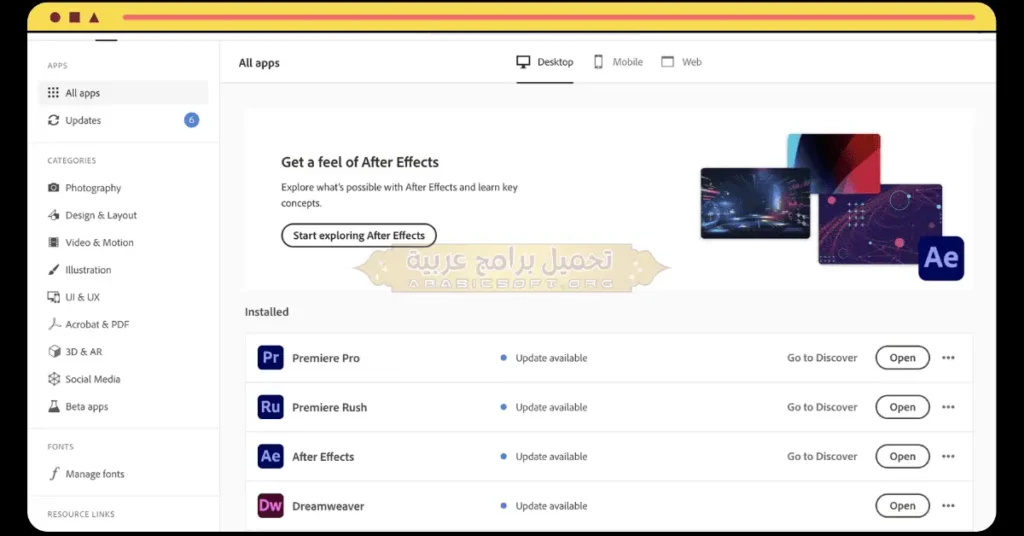Click the UI & UX icon

tap(54, 297)
